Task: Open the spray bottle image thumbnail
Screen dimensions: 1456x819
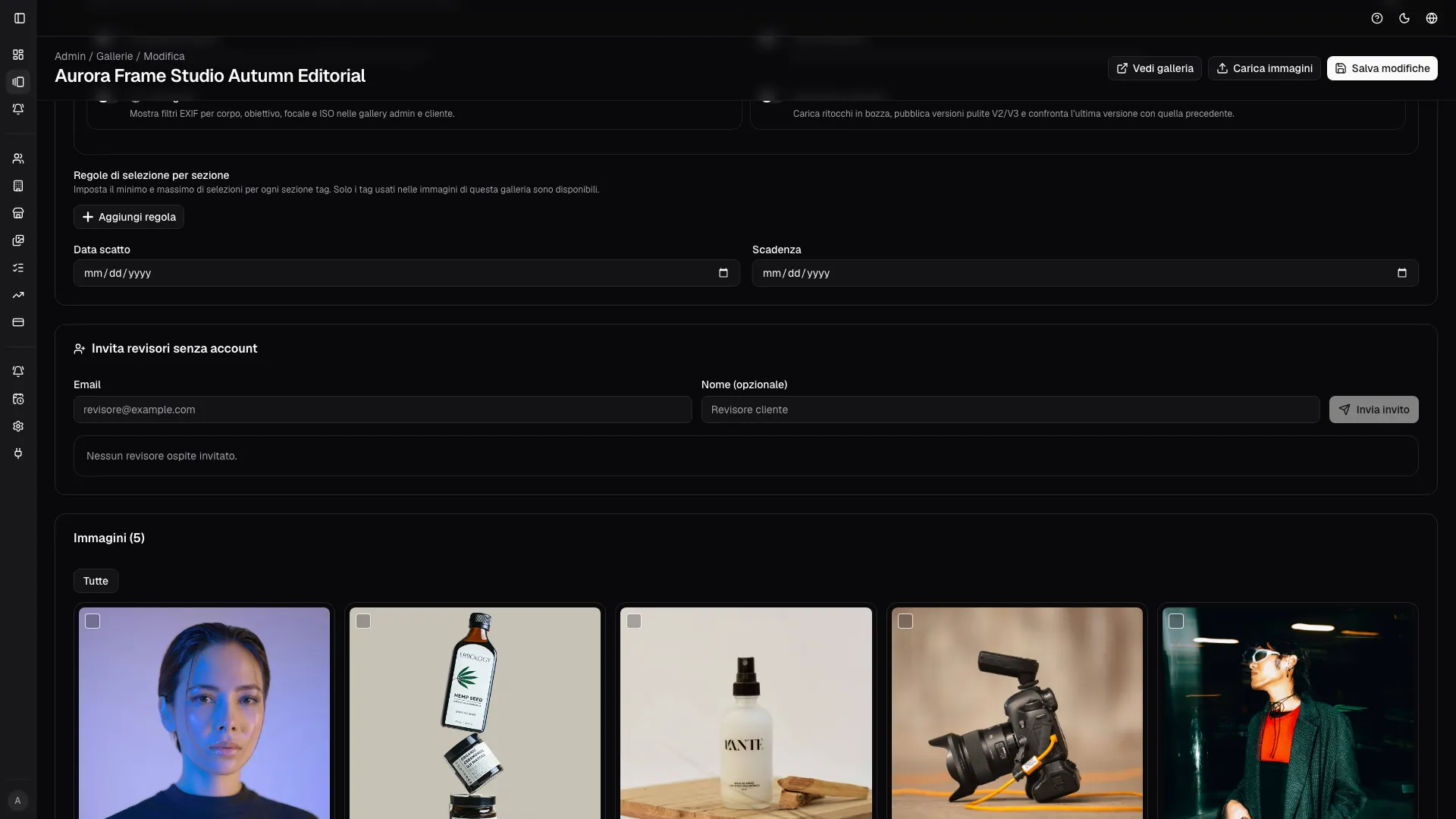Action: click(x=746, y=713)
